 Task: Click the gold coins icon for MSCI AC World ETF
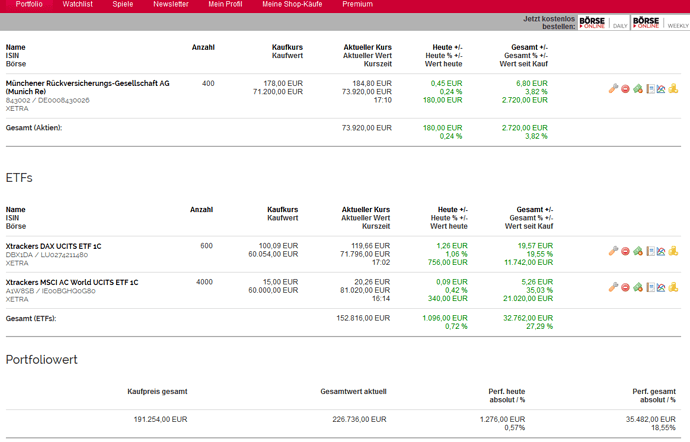(673, 287)
